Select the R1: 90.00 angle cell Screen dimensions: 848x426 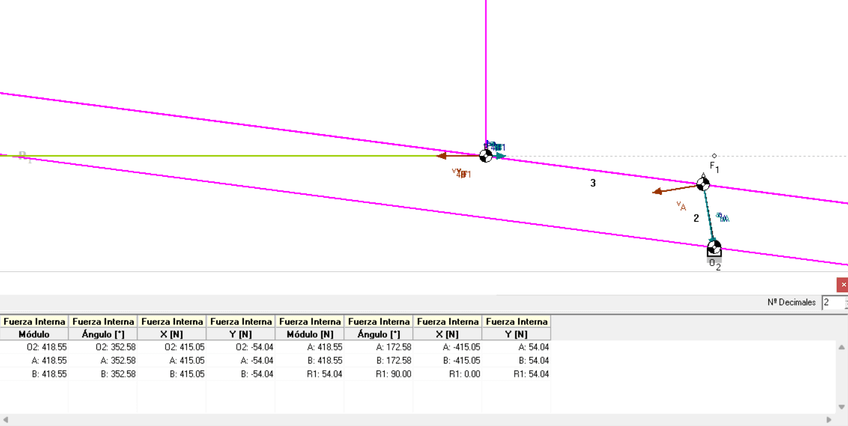coord(378,373)
